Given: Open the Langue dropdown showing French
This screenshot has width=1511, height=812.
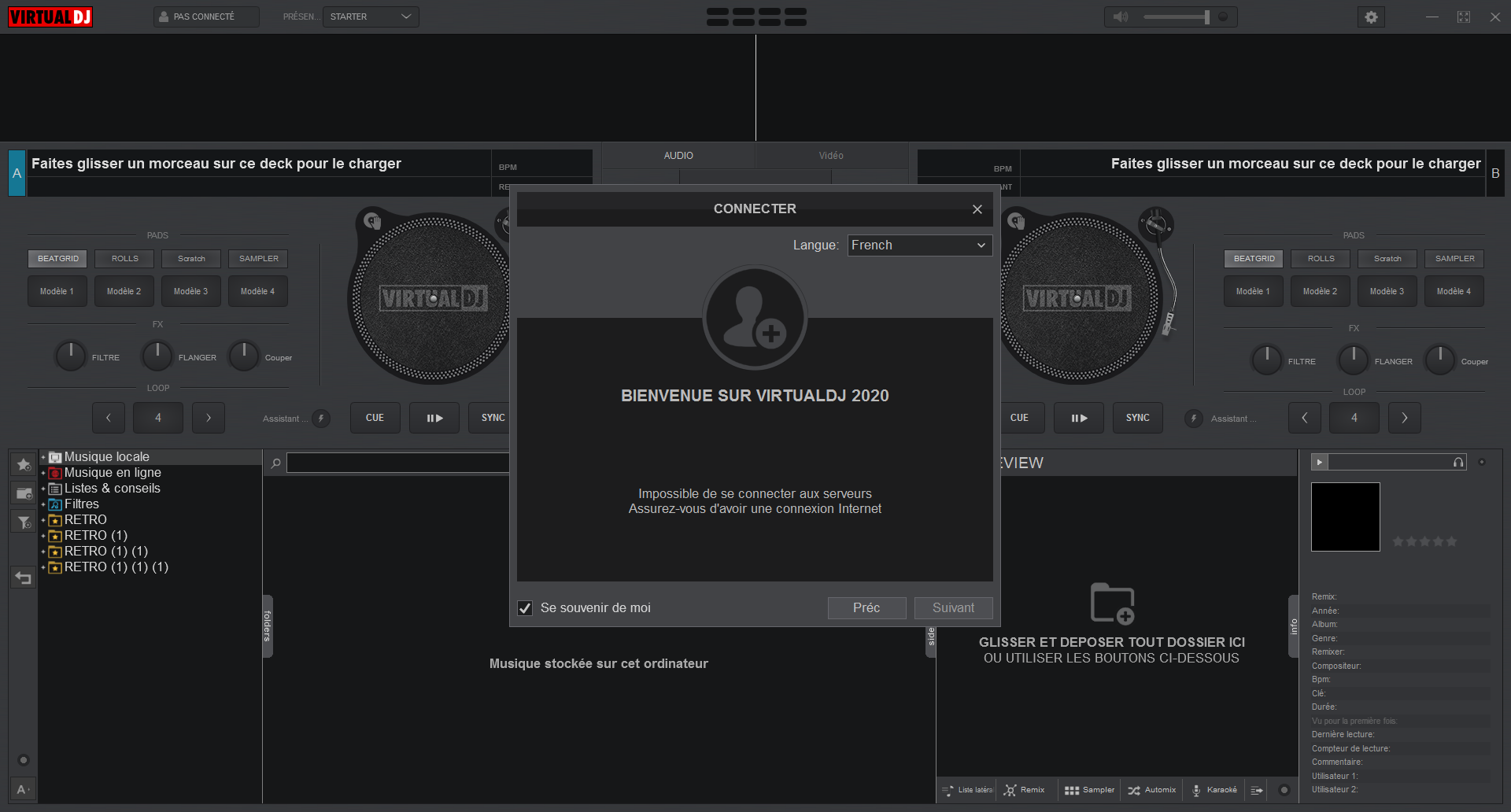Looking at the screenshot, I should click(x=919, y=245).
